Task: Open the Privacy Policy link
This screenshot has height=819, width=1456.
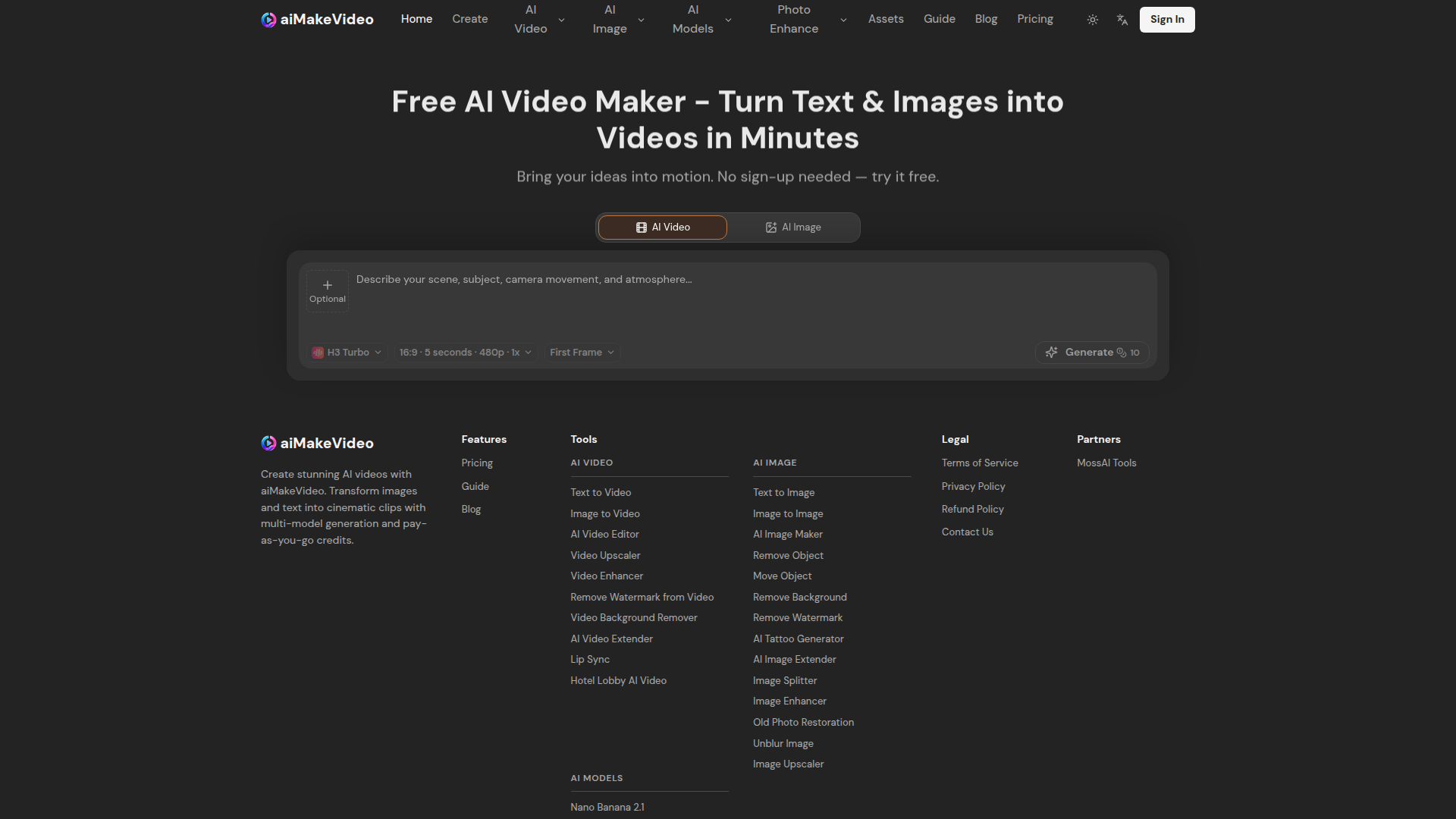Action: 973,487
